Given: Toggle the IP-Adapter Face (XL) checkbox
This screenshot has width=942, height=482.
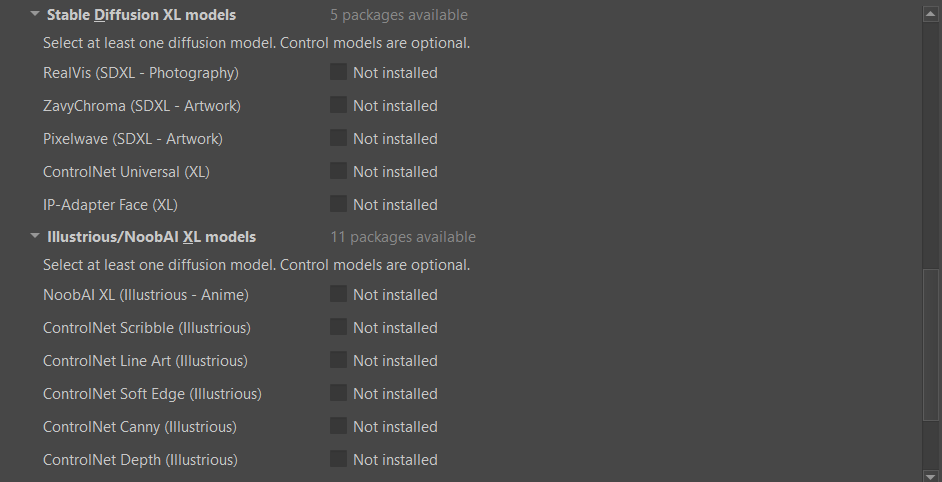Looking at the screenshot, I should (x=338, y=204).
